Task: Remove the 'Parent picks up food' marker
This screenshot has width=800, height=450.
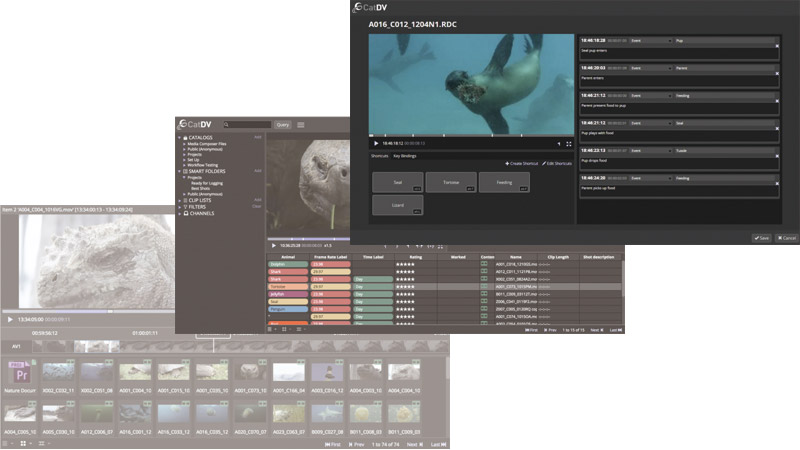Action: [777, 184]
